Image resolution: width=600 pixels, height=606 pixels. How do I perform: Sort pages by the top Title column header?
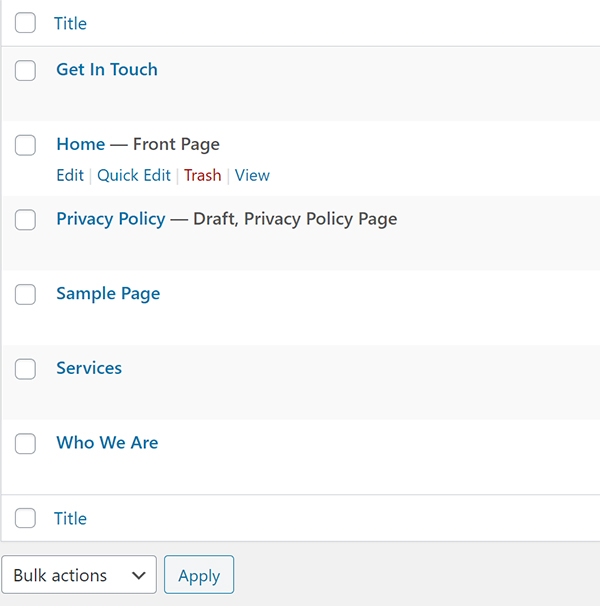pyautogui.click(x=70, y=23)
